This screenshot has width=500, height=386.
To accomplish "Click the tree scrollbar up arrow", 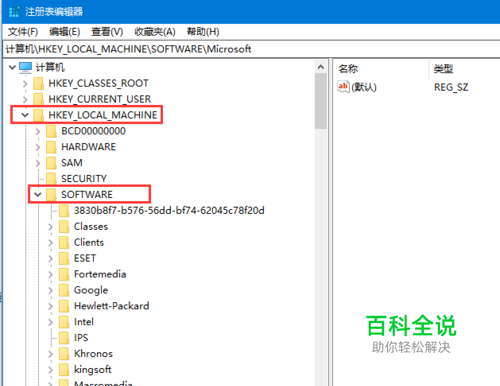I will coord(321,67).
